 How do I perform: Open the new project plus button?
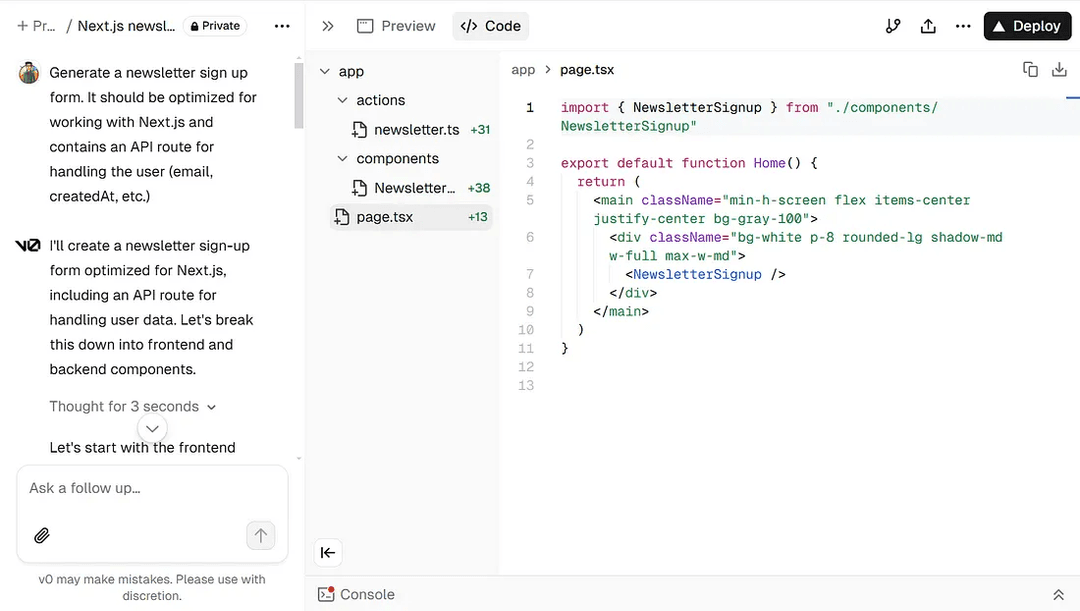pyautogui.click(x=23, y=26)
